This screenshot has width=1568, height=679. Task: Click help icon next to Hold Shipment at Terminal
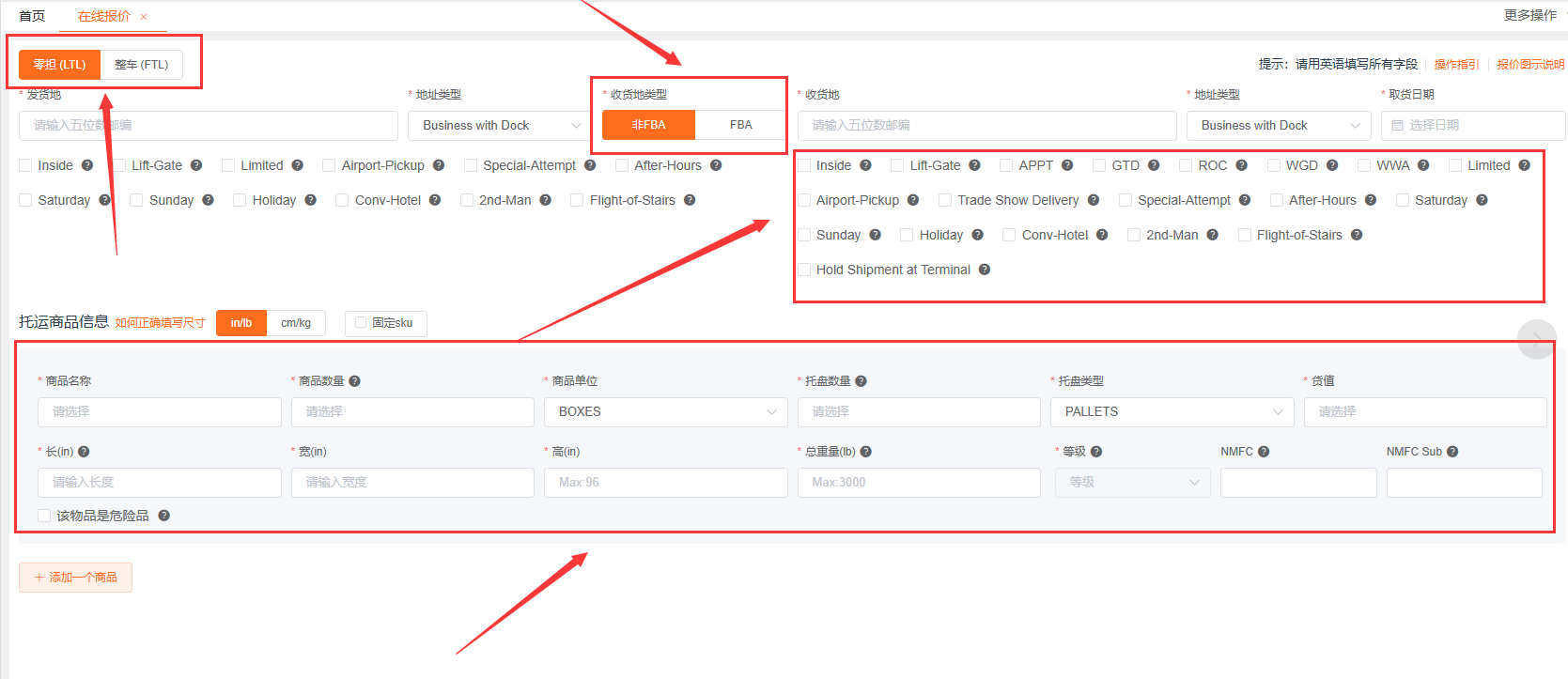(985, 270)
